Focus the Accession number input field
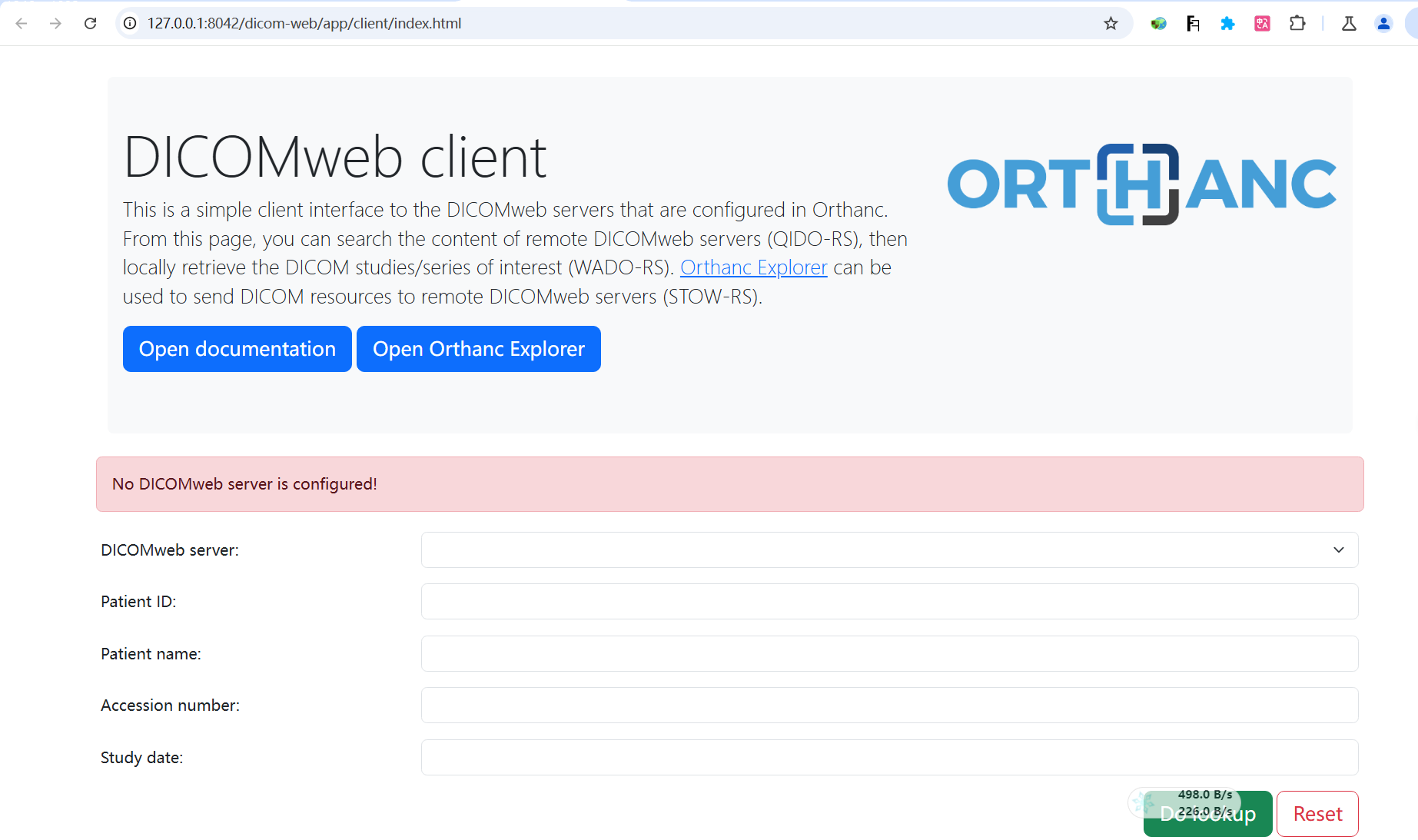The image size is (1418, 840). point(889,705)
